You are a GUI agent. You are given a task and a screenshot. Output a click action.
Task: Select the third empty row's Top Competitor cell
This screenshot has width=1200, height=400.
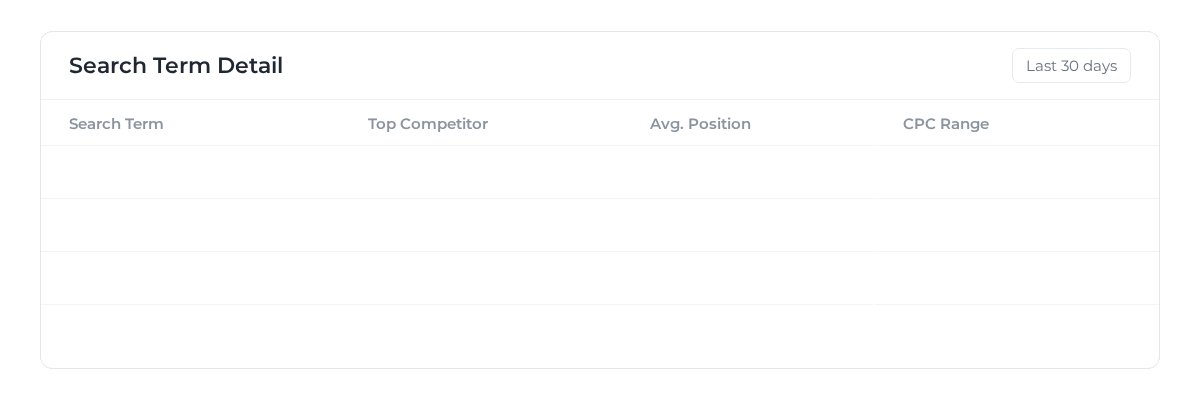click(x=481, y=278)
